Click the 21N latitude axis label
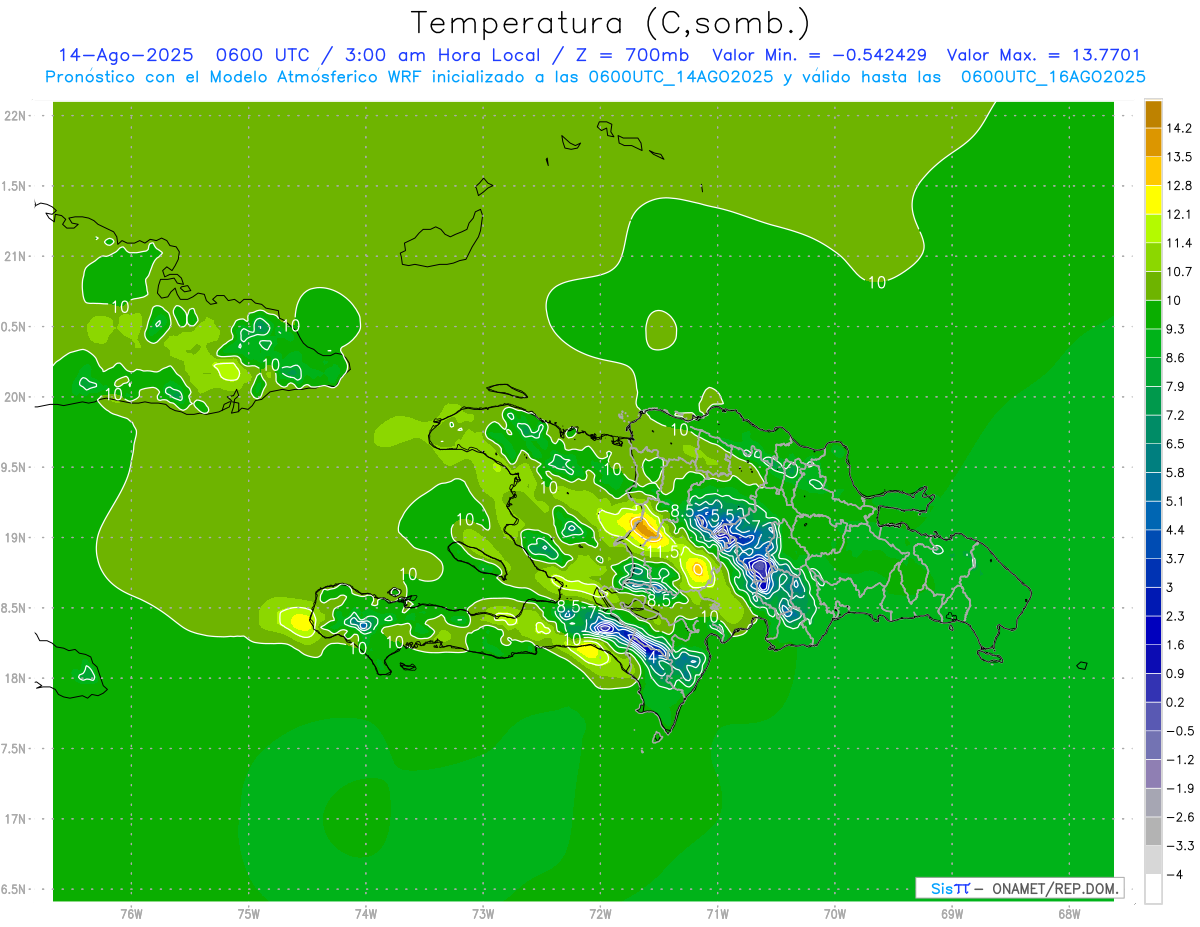 [15, 256]
